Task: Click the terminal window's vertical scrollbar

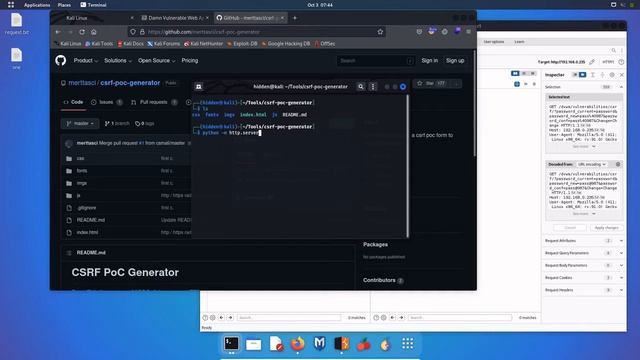Action: click(407, 166)
